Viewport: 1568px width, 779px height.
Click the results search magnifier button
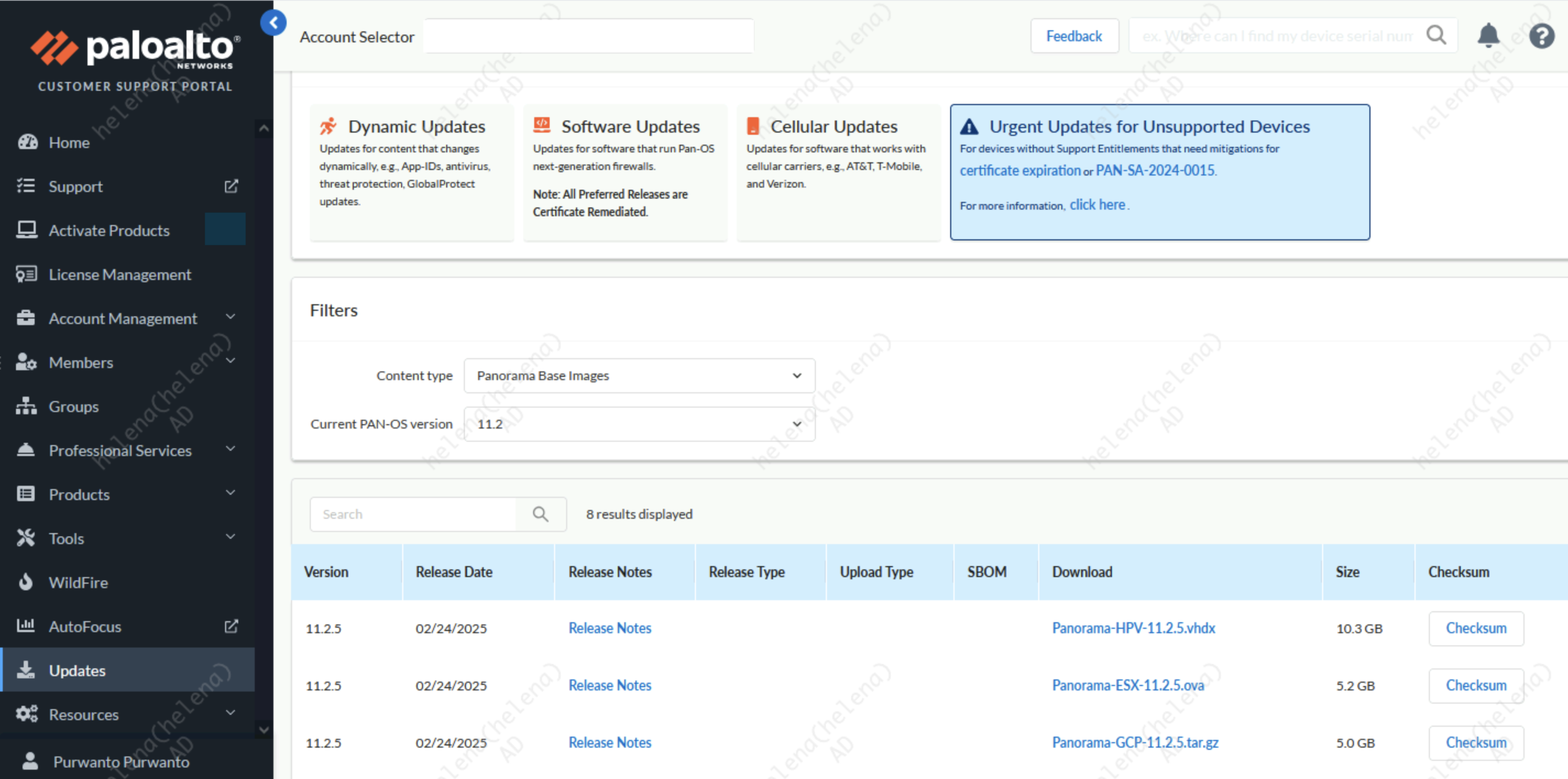coord(540,514)
